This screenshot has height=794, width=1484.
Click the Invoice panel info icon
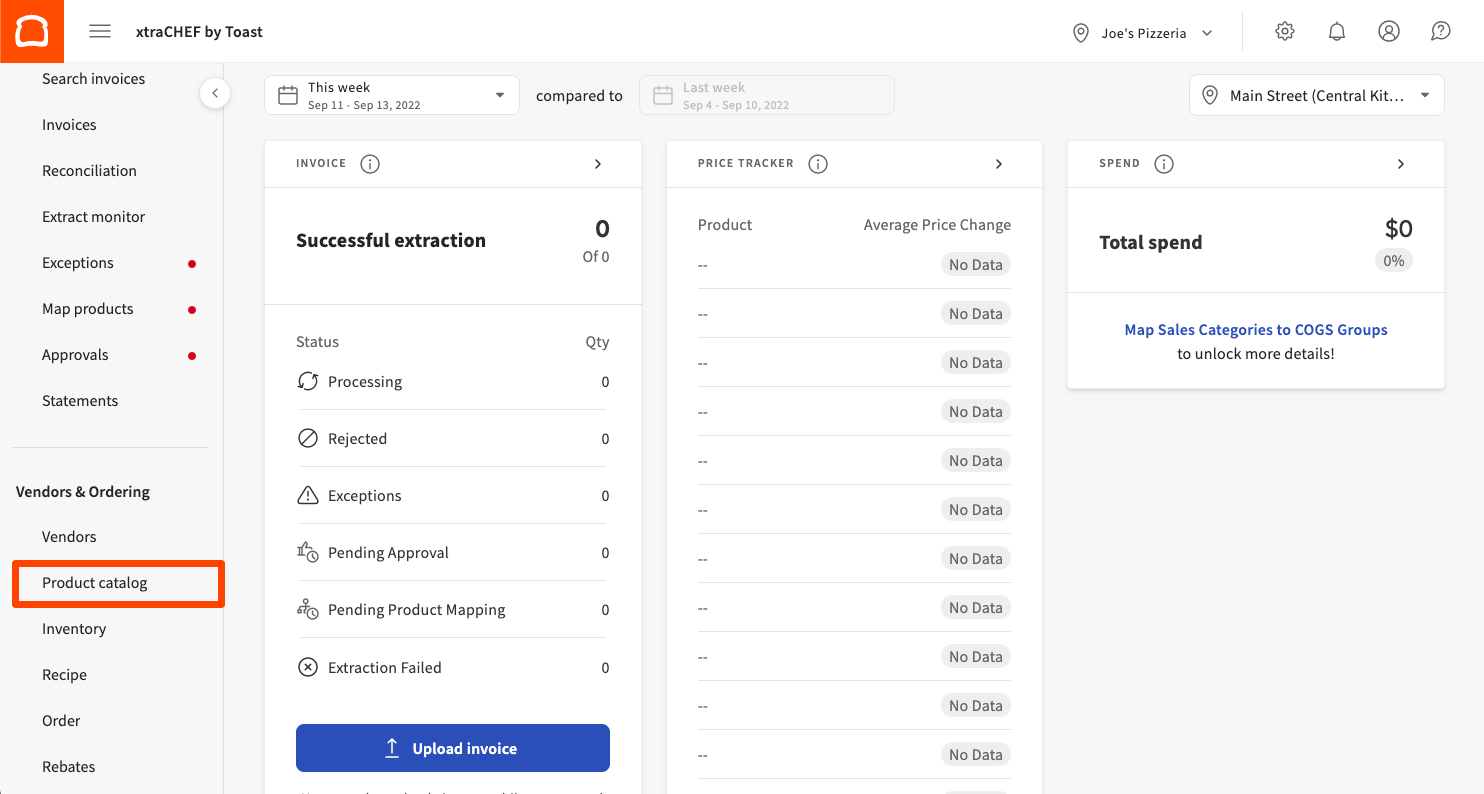click(x=369, y=163)
